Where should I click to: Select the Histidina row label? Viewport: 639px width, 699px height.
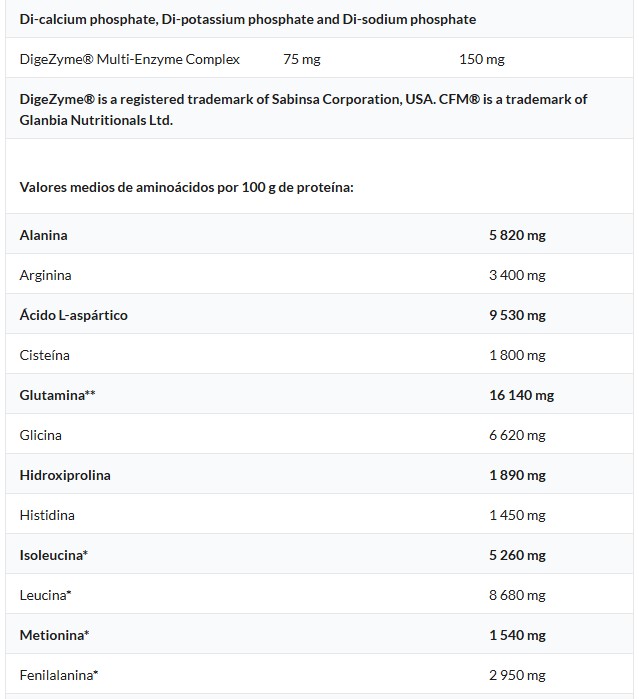click(47, 515)
